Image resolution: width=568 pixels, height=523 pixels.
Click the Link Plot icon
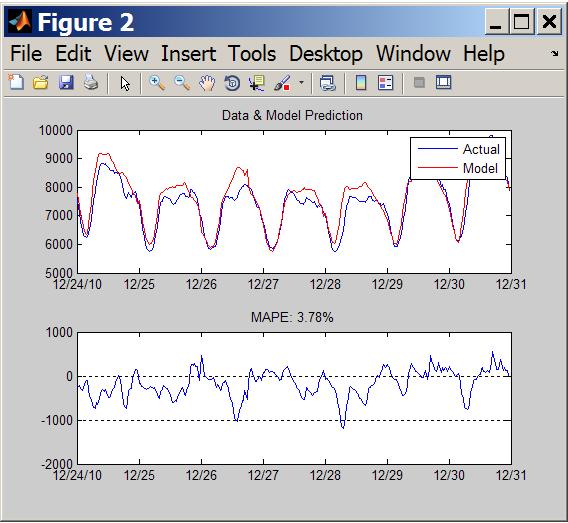pyautogui.click(x=328, y=83)
